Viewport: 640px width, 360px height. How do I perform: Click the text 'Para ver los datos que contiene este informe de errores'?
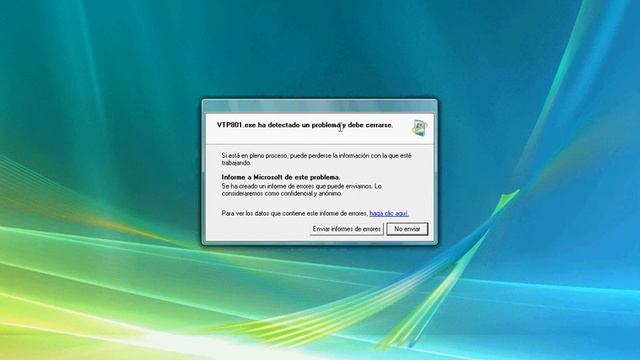295,213
